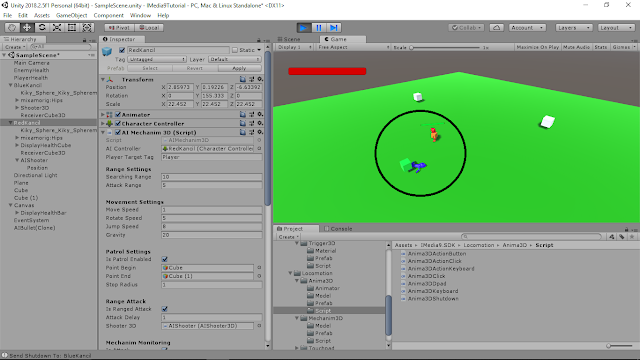Open the Tag dropdown
This screenshot has height=360, width=640.
[157, 59]
